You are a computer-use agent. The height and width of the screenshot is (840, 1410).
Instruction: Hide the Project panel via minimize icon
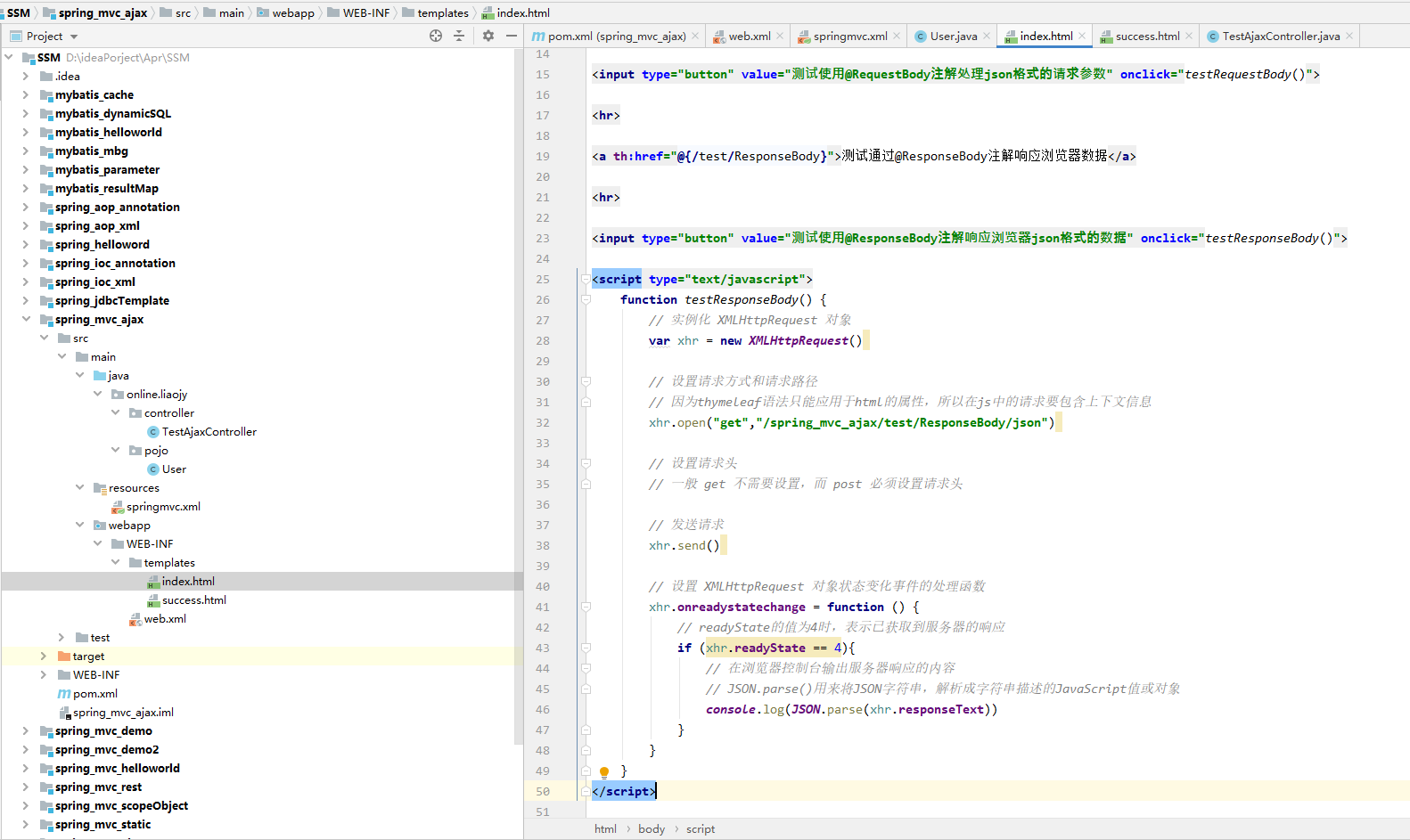tap(512, 36)
